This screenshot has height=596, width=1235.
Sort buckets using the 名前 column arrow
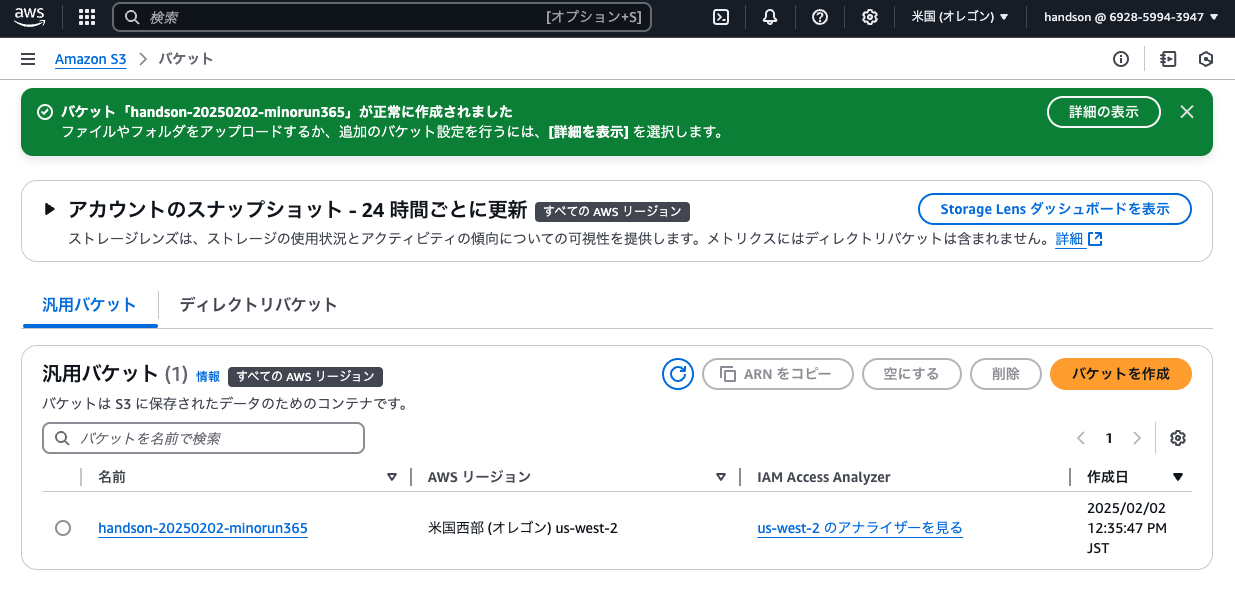(x=392, y=477)
